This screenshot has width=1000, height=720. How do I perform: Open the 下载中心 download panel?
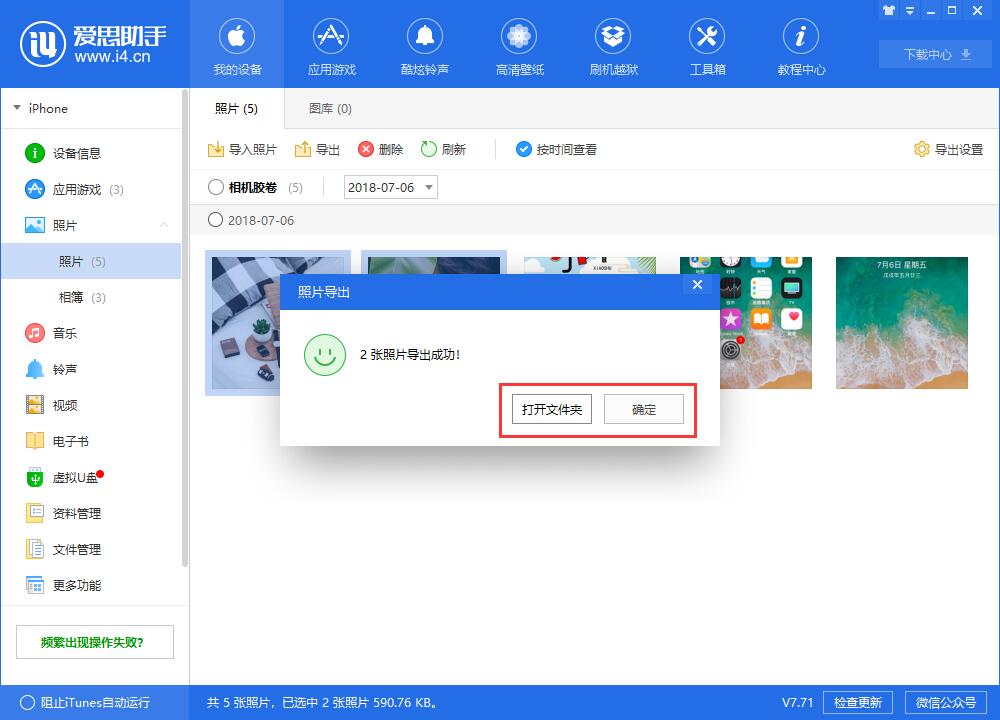pyautogui.click(x=933, y=55)
